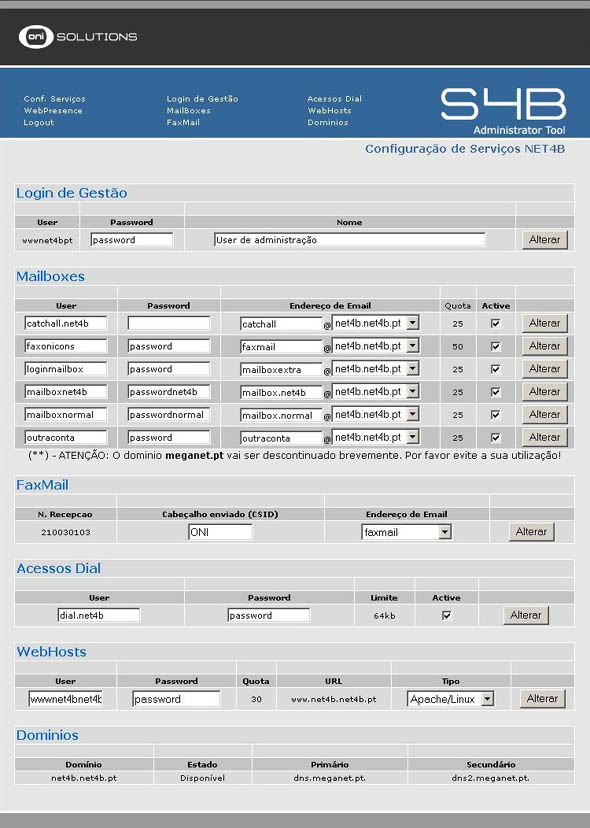The height and width of the screenshot is (828, 590).
Task: Expand the FaxMail email address dropdown
Action: 445,532
